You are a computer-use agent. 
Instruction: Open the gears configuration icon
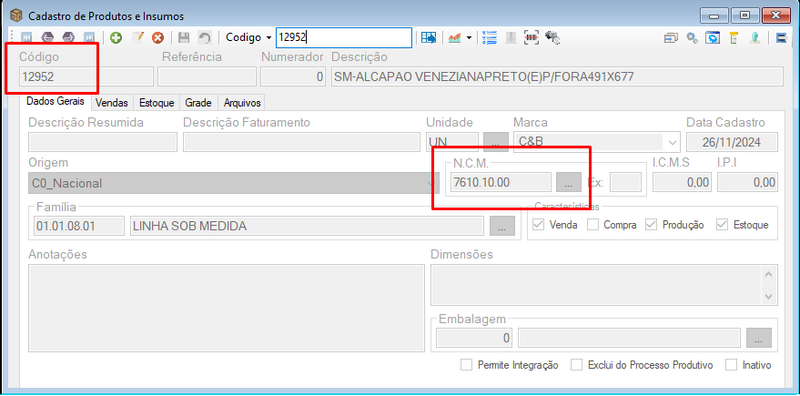pos(692,38)
